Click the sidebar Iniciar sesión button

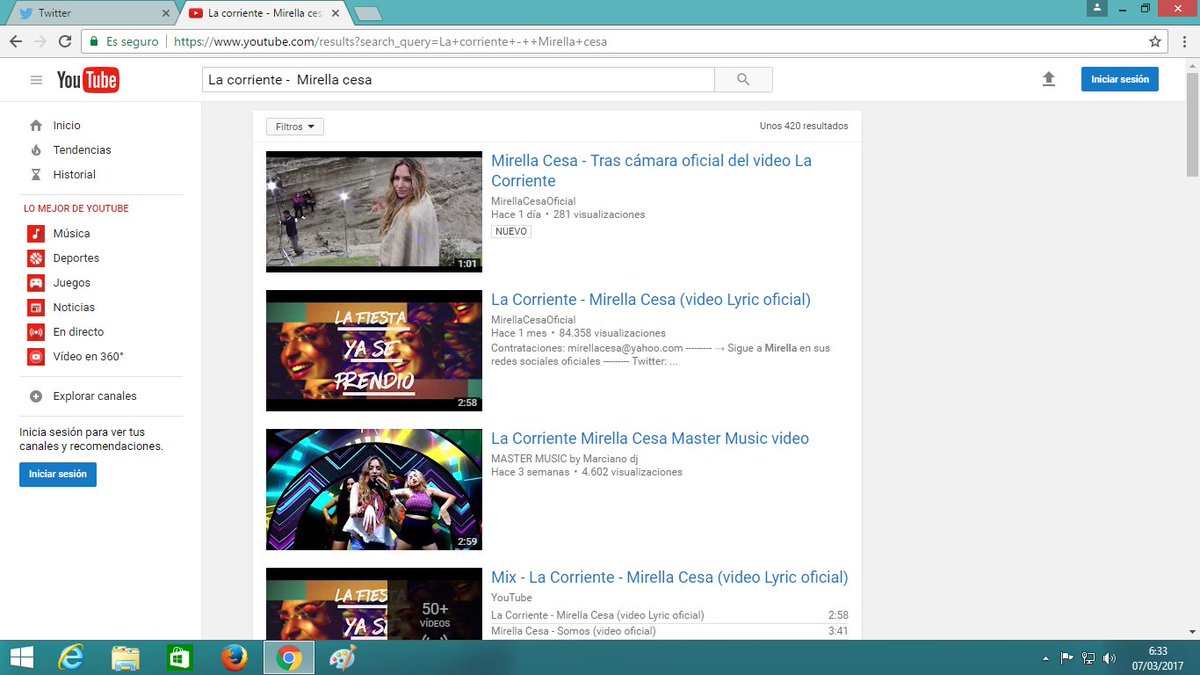(x=58, y=474)
